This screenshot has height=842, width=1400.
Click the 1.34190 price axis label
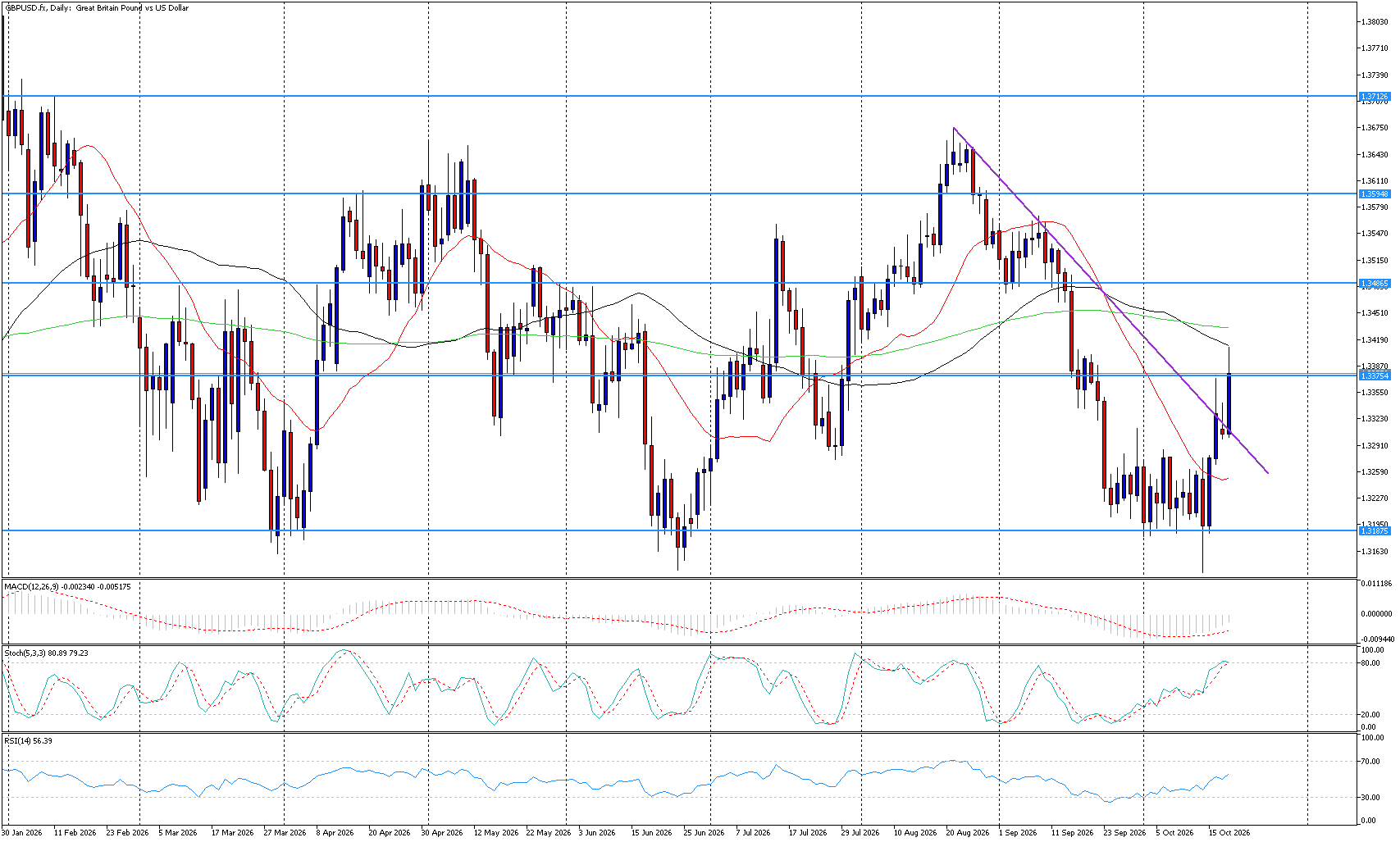(x=1375, y=340)
